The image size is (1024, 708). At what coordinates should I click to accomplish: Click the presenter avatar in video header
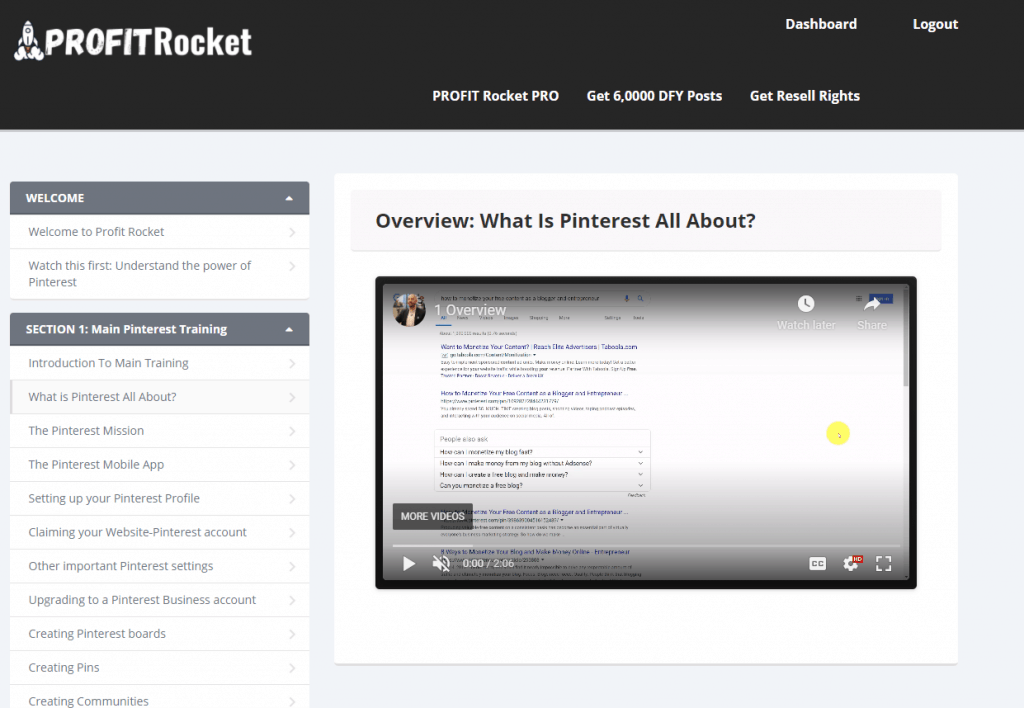(410, 310)
